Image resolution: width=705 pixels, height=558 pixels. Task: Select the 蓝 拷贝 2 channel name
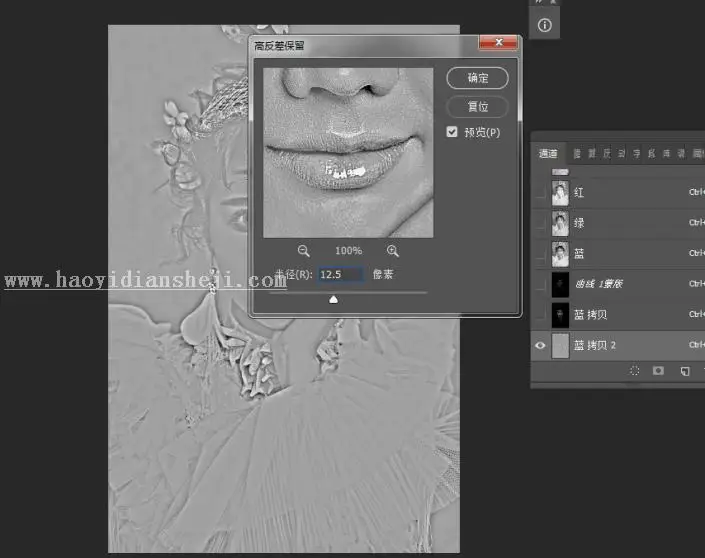click(595, 345)
